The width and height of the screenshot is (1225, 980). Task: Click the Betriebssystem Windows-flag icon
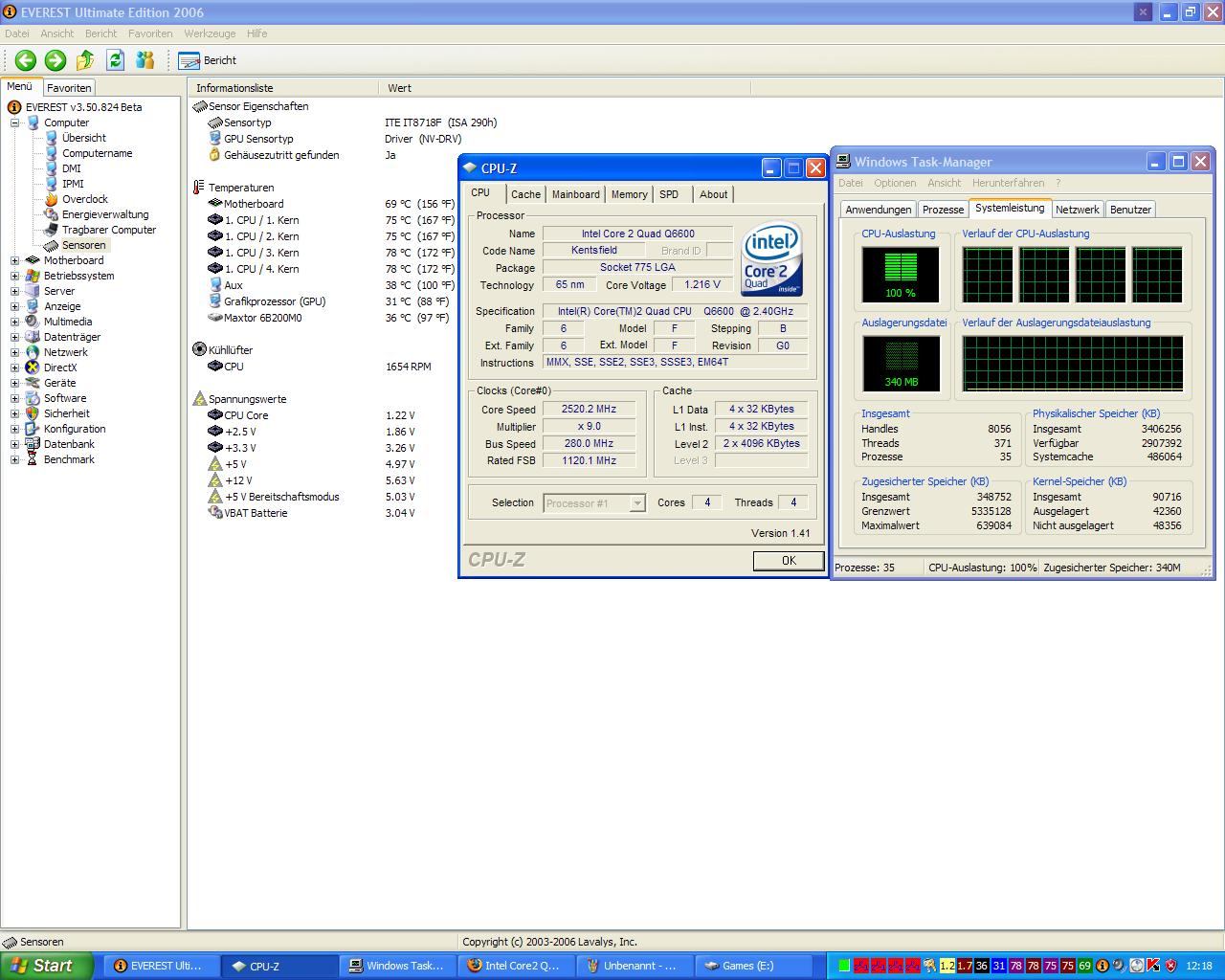33,276
